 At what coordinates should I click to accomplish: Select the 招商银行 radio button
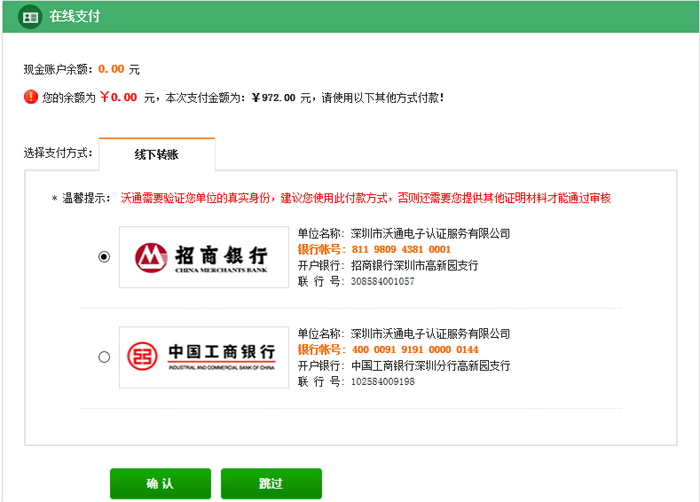(x=104, y=257)
